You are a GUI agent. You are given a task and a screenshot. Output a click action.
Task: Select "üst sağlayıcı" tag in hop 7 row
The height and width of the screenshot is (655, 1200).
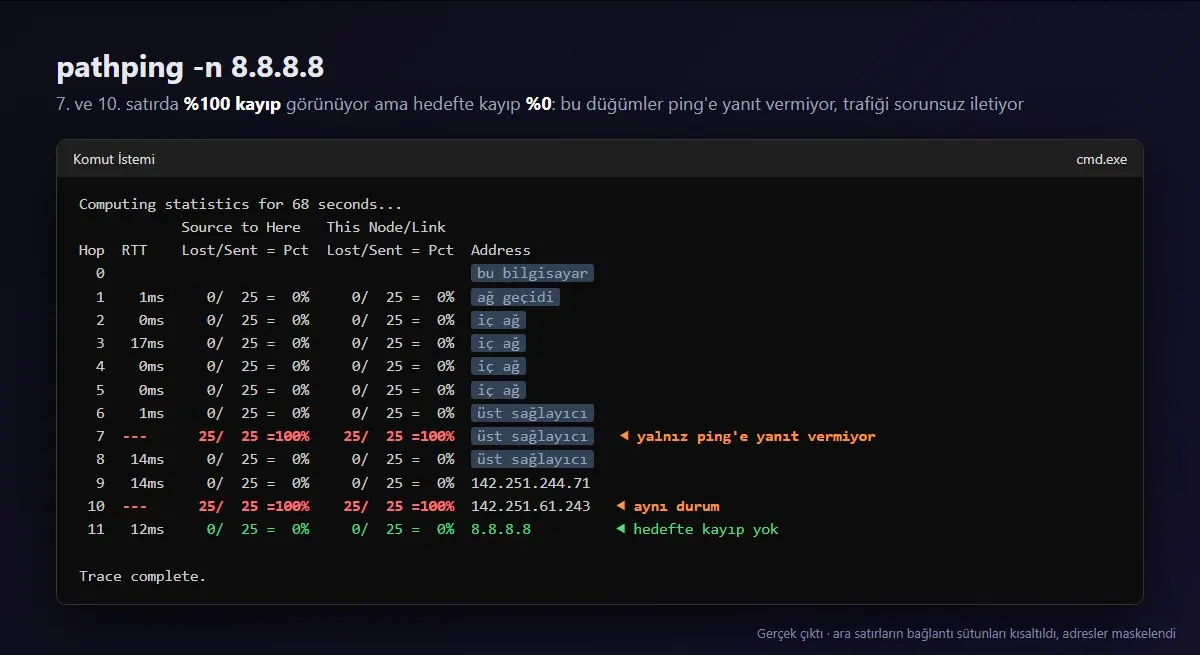pos(533,436)
